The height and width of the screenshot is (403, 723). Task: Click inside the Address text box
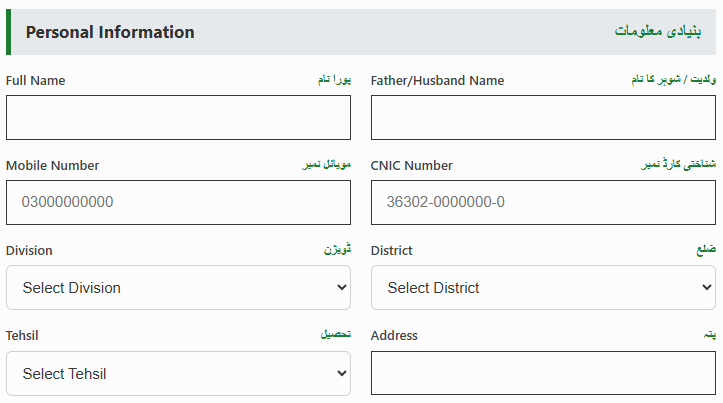coord(543,374)
